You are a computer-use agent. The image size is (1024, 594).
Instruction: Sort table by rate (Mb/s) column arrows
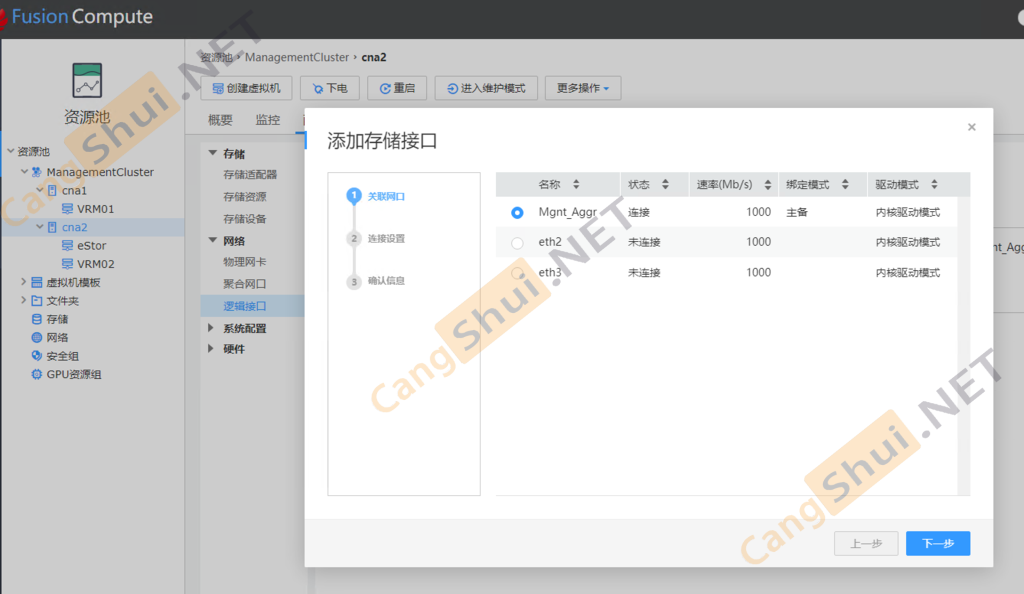click(767, 185)
